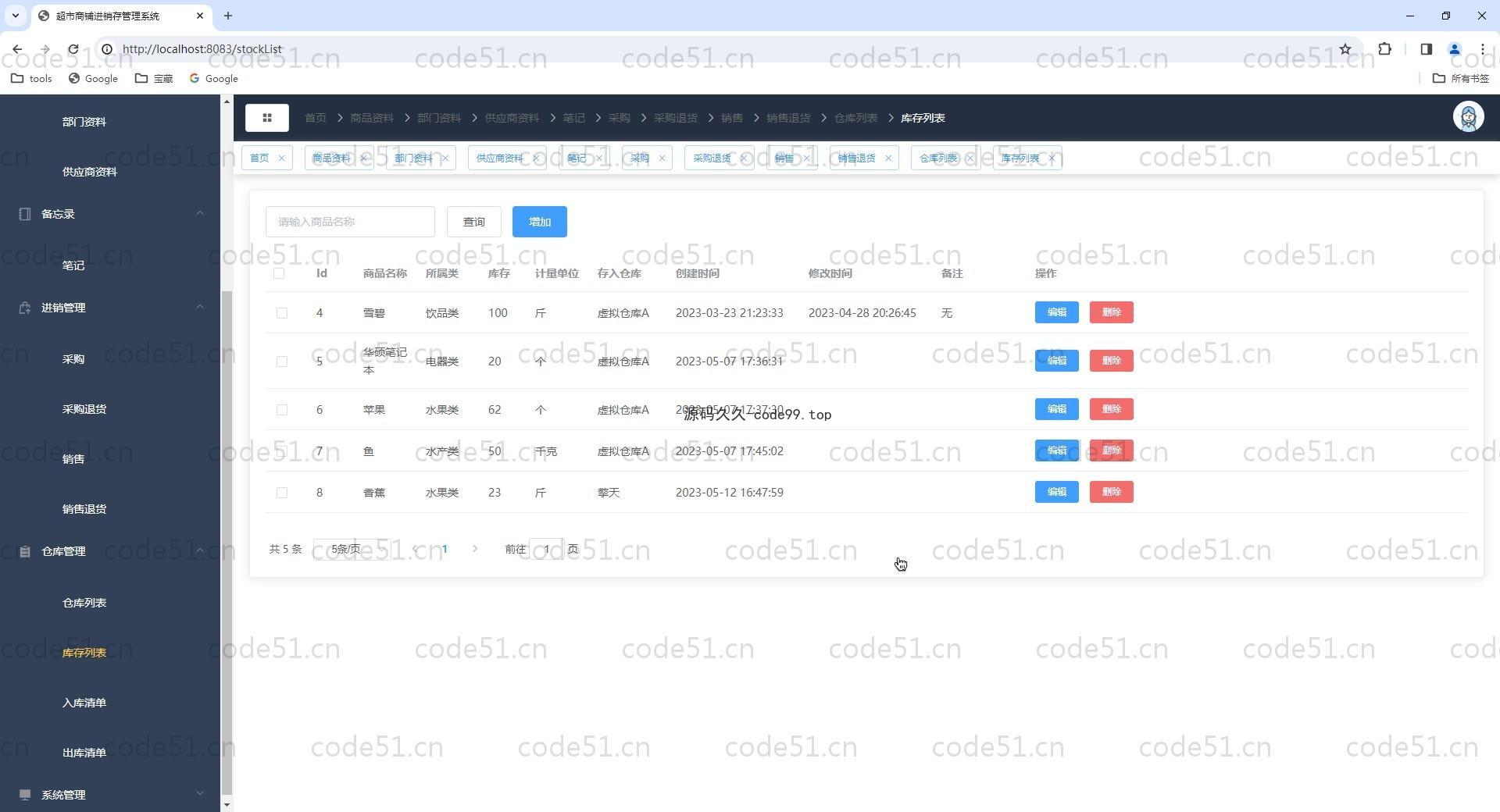The image size is (1500, 812).
Task: Switch to the 商品资料 tag tab
Action: (331, 158)
